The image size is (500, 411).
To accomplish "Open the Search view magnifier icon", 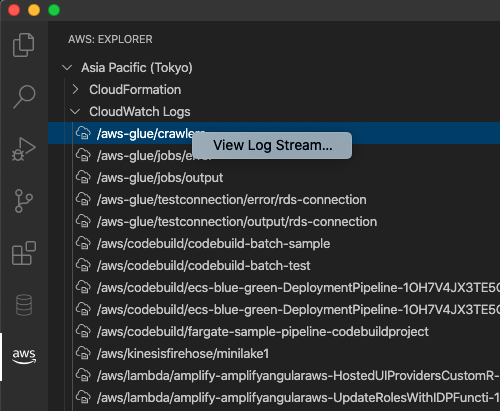I will pos(24,97).
